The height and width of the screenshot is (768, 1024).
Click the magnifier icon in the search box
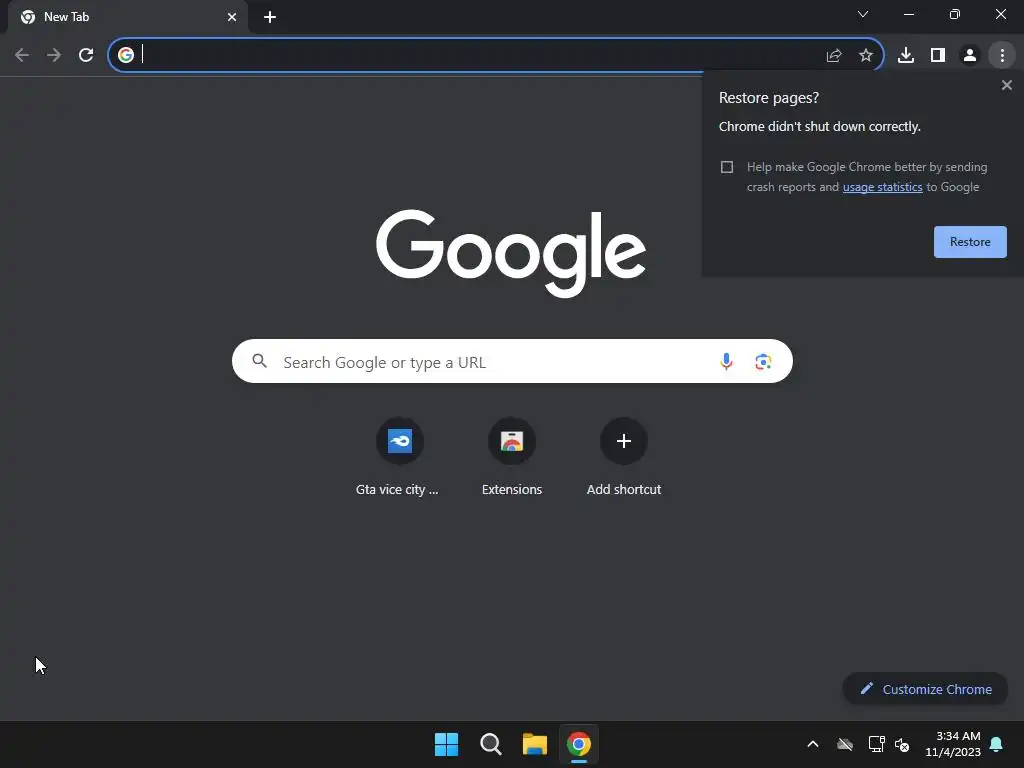point(259,360)
